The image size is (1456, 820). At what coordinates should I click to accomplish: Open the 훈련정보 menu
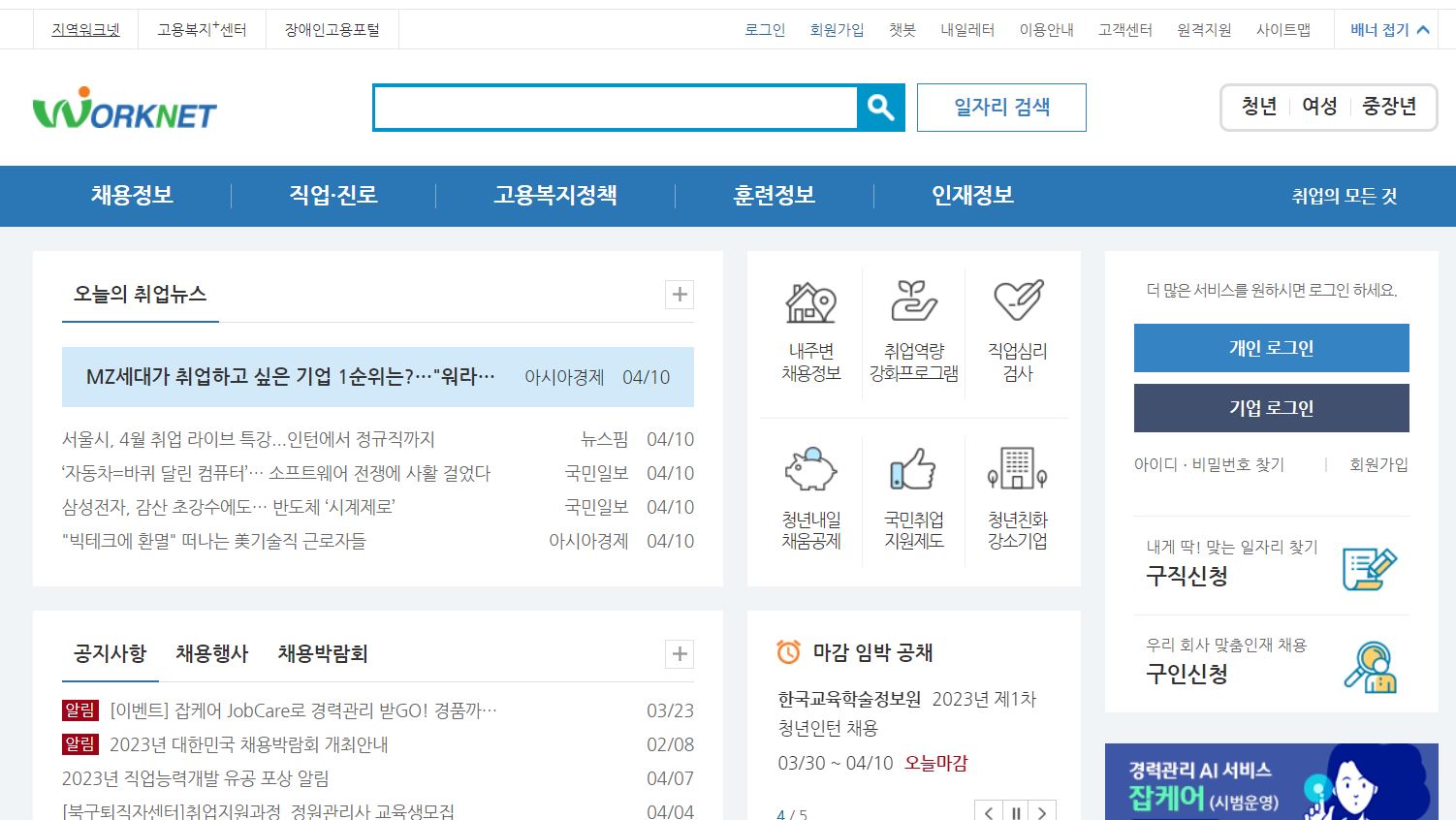click(773, 196)
